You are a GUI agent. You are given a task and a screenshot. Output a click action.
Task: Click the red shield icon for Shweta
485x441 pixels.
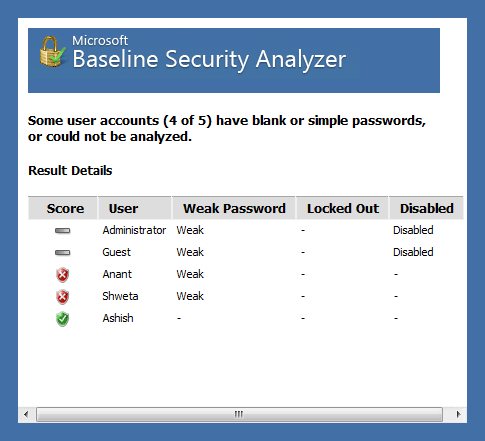click(x=62, y=297)
